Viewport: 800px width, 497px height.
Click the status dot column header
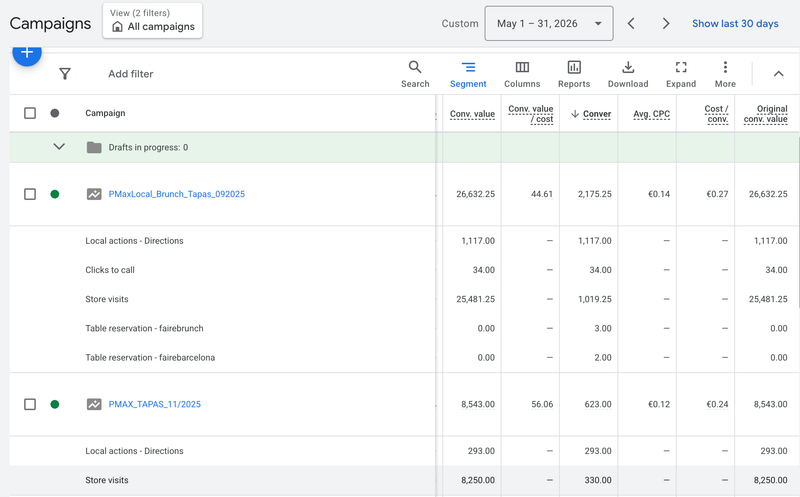click(55, 113)
